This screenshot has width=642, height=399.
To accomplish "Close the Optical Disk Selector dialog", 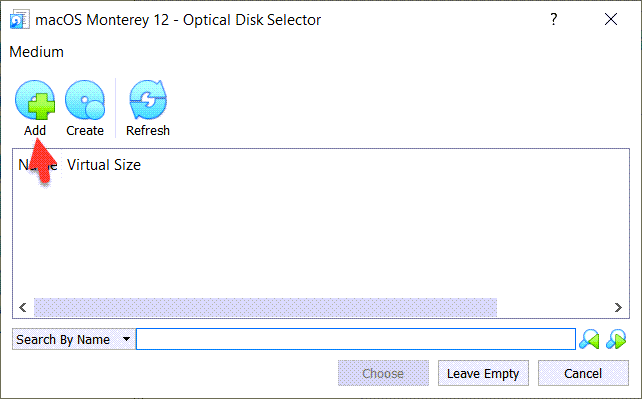I will point(611,19).
